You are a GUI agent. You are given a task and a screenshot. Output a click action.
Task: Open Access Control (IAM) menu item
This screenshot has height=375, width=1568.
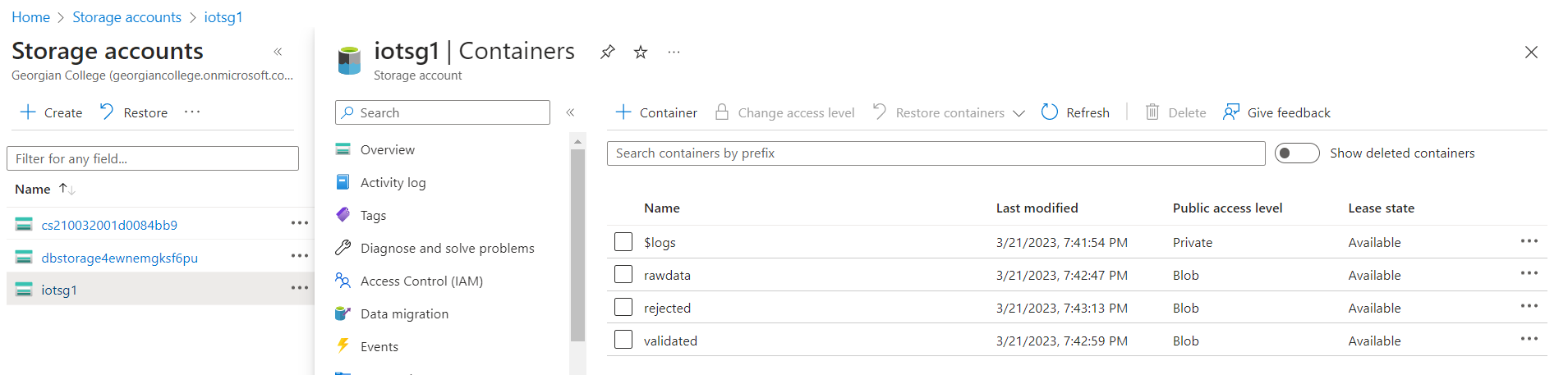pyautogui.click(x=421, y=281)
